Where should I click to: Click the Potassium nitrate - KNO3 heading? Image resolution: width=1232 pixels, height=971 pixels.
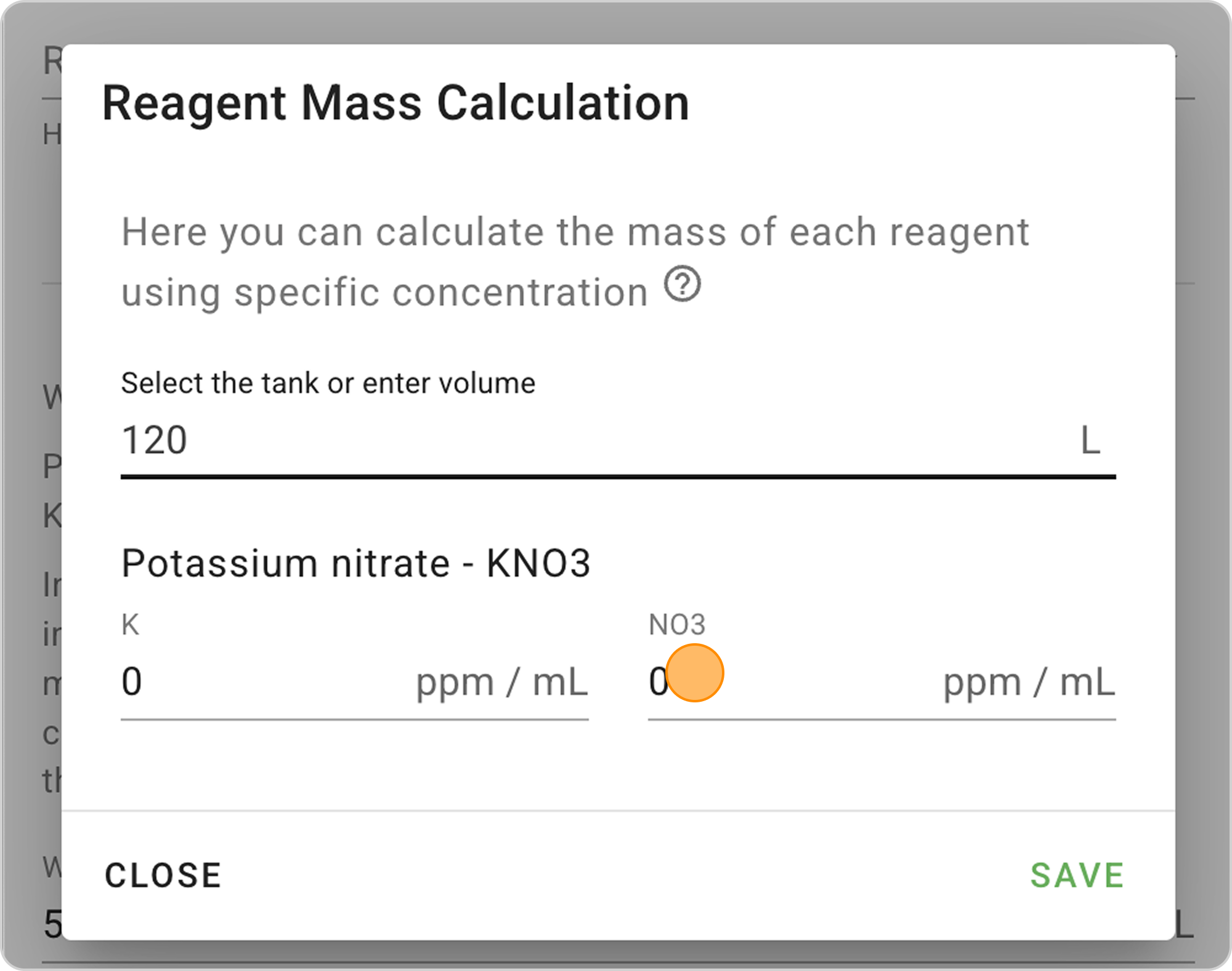356,563
